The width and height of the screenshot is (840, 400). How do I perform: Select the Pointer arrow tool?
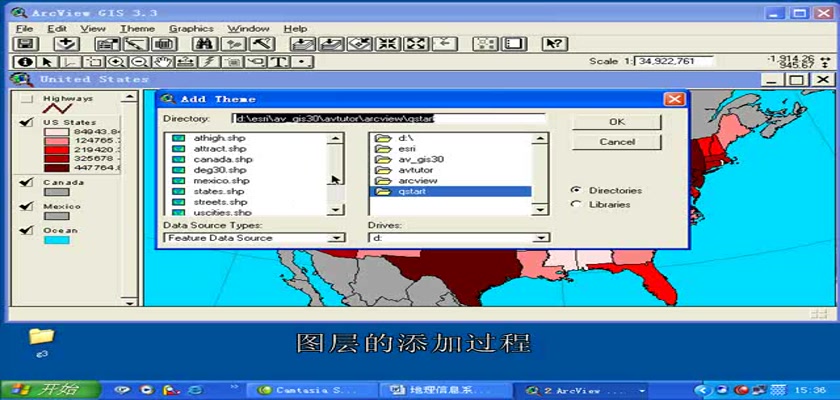click(x=48, y=62)
